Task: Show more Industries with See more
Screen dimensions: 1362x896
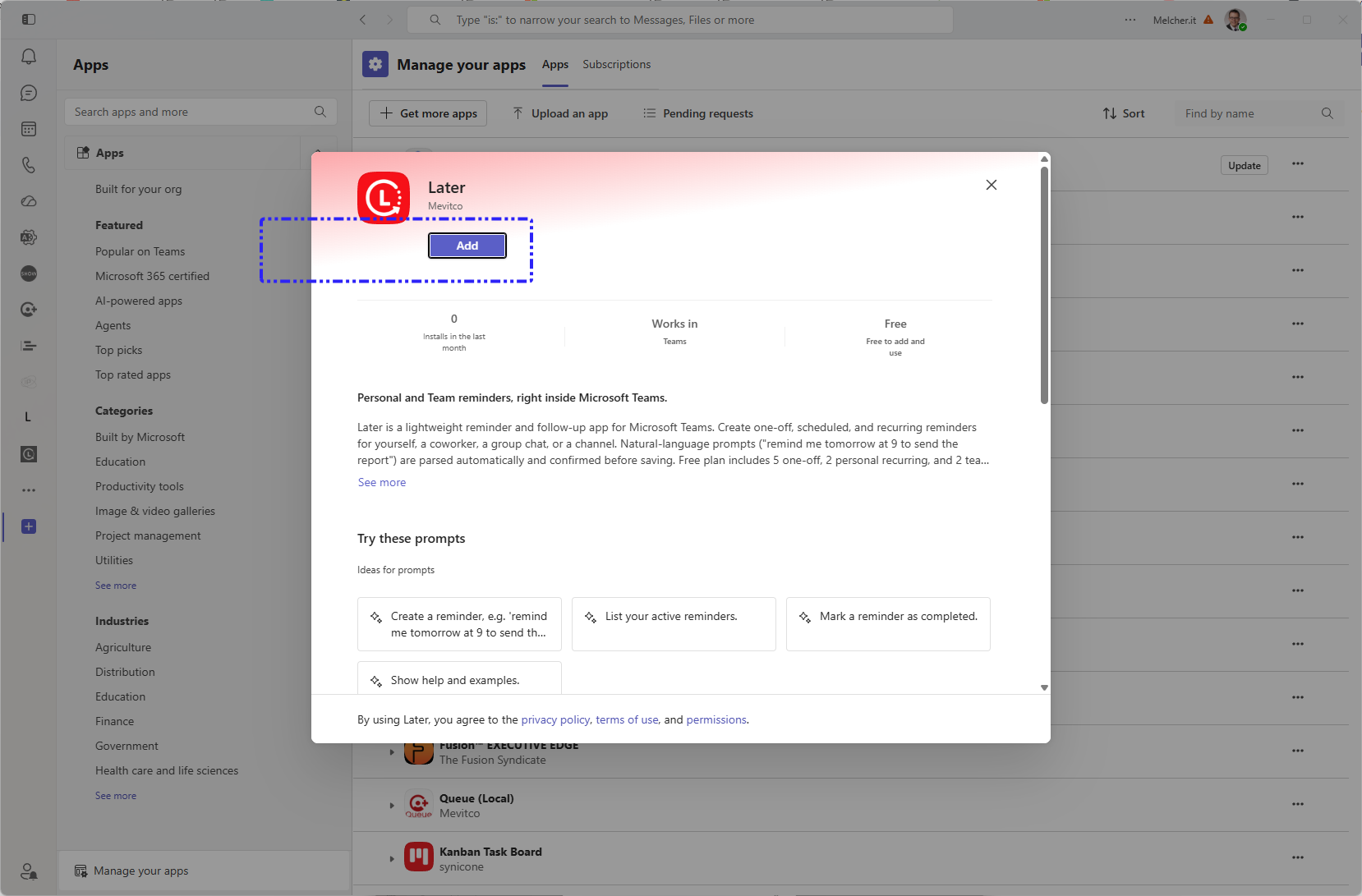Action: tap(116, 796)
